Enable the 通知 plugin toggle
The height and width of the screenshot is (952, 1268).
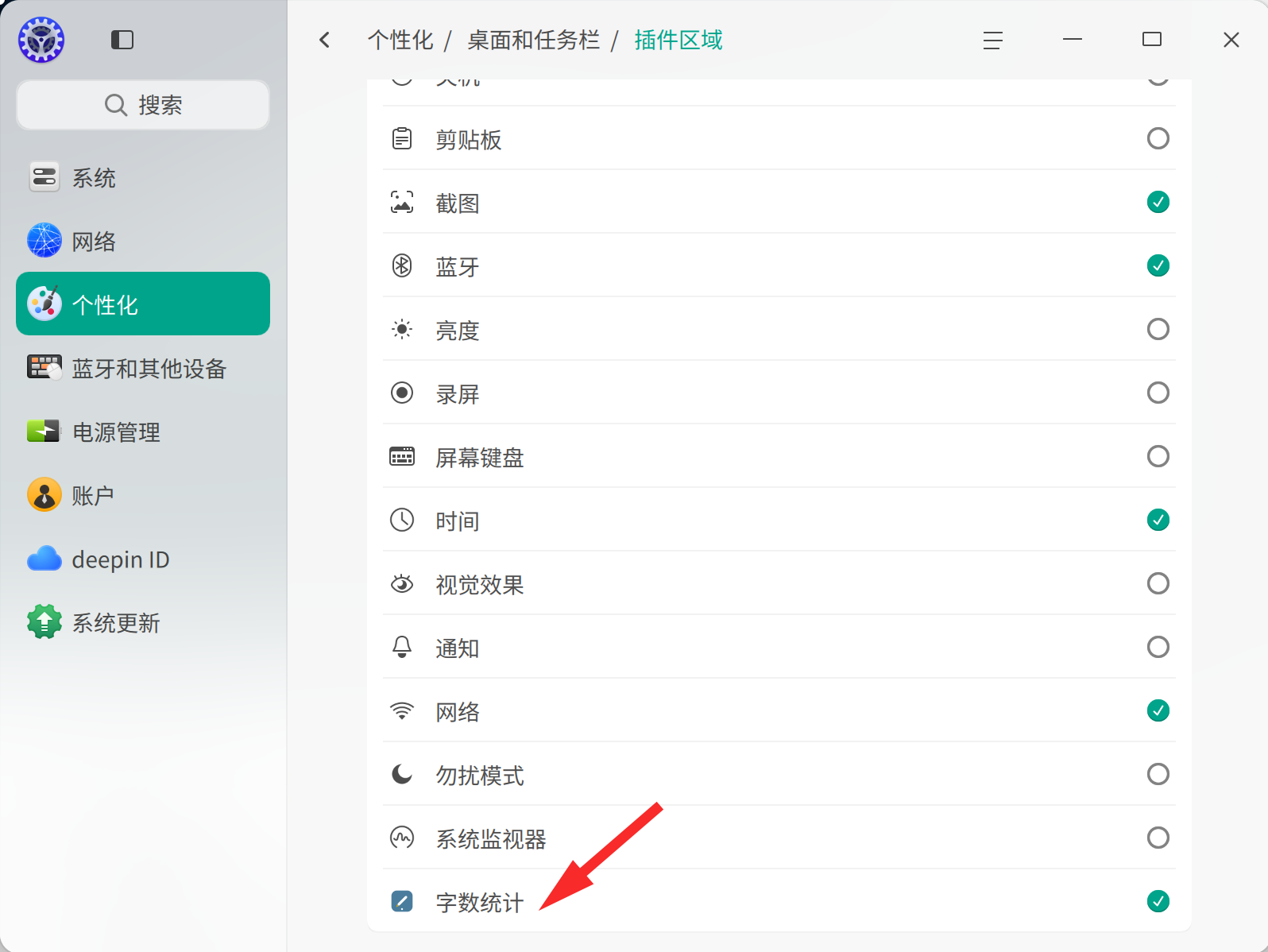point(1158,647)
